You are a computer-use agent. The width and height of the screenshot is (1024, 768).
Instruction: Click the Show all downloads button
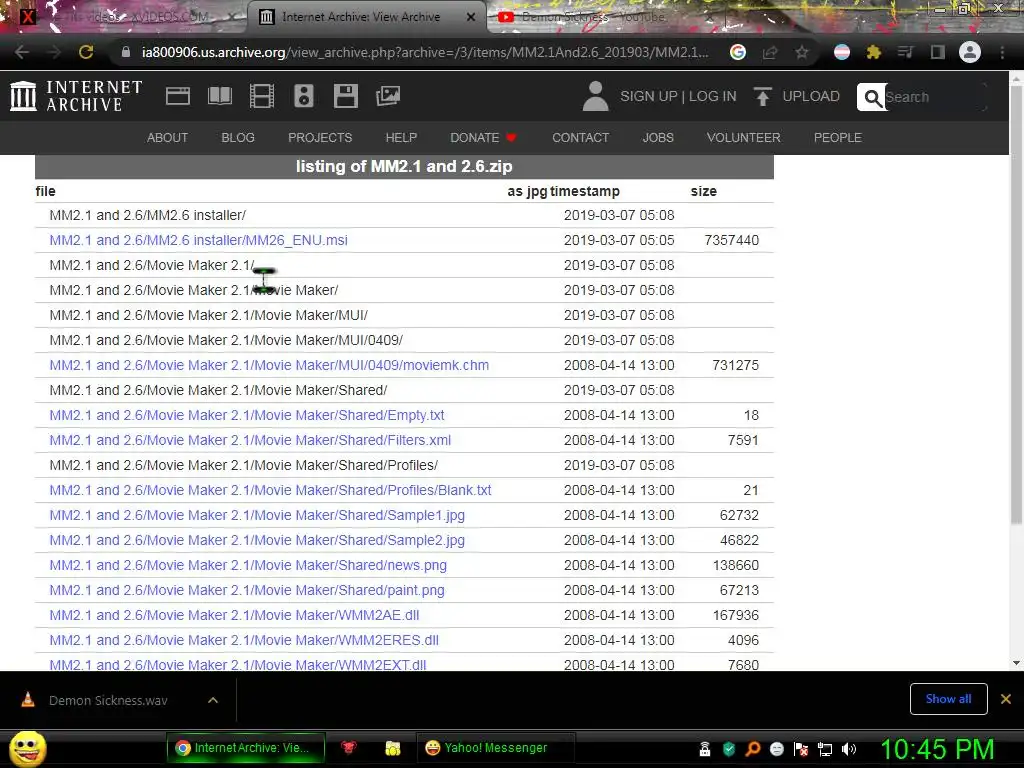[948, 699]
